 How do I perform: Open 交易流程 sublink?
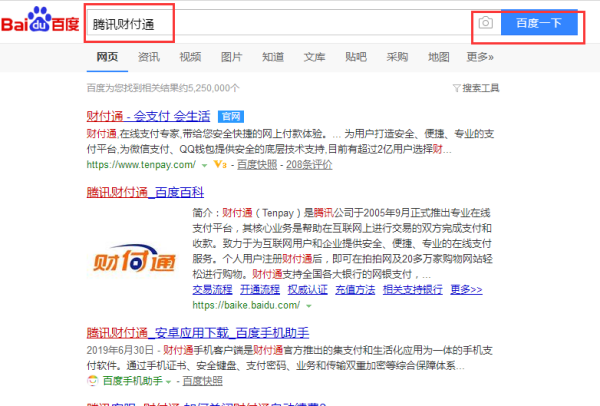click(212, 290)
